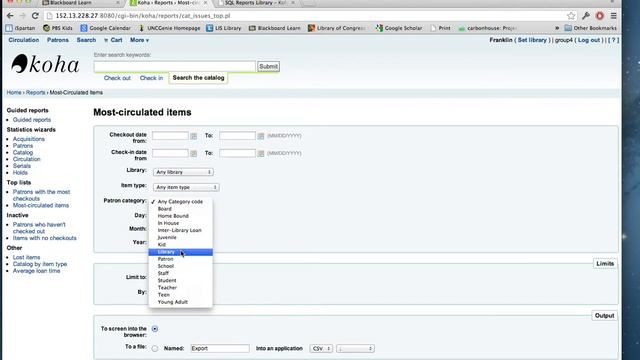The image size is (640, 360).
Task: Choose Board patron category
Action: pos(180,209)
